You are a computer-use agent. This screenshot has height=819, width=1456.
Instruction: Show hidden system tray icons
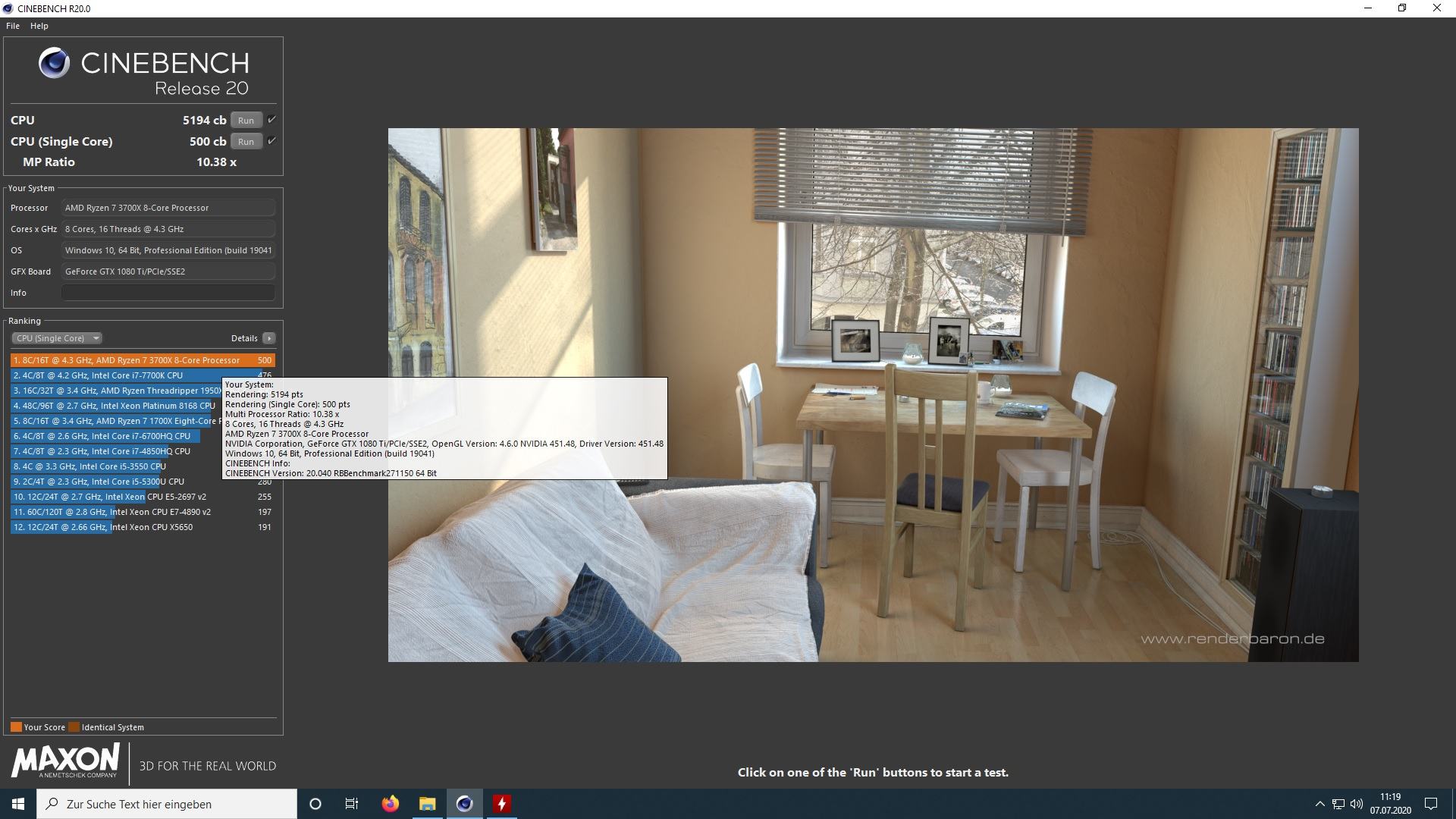coord(1319,804)
